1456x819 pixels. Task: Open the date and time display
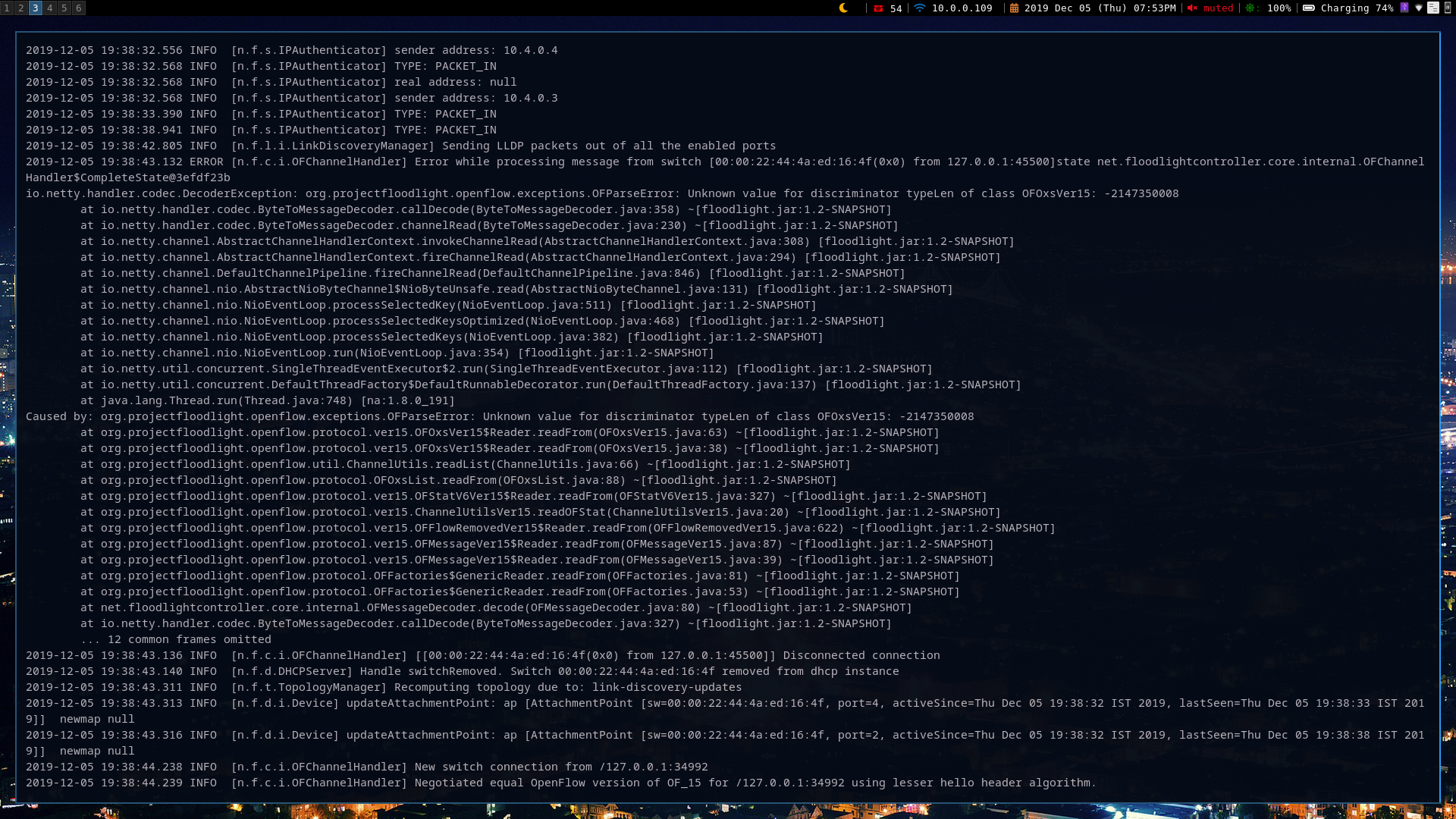coord(1100,8)
